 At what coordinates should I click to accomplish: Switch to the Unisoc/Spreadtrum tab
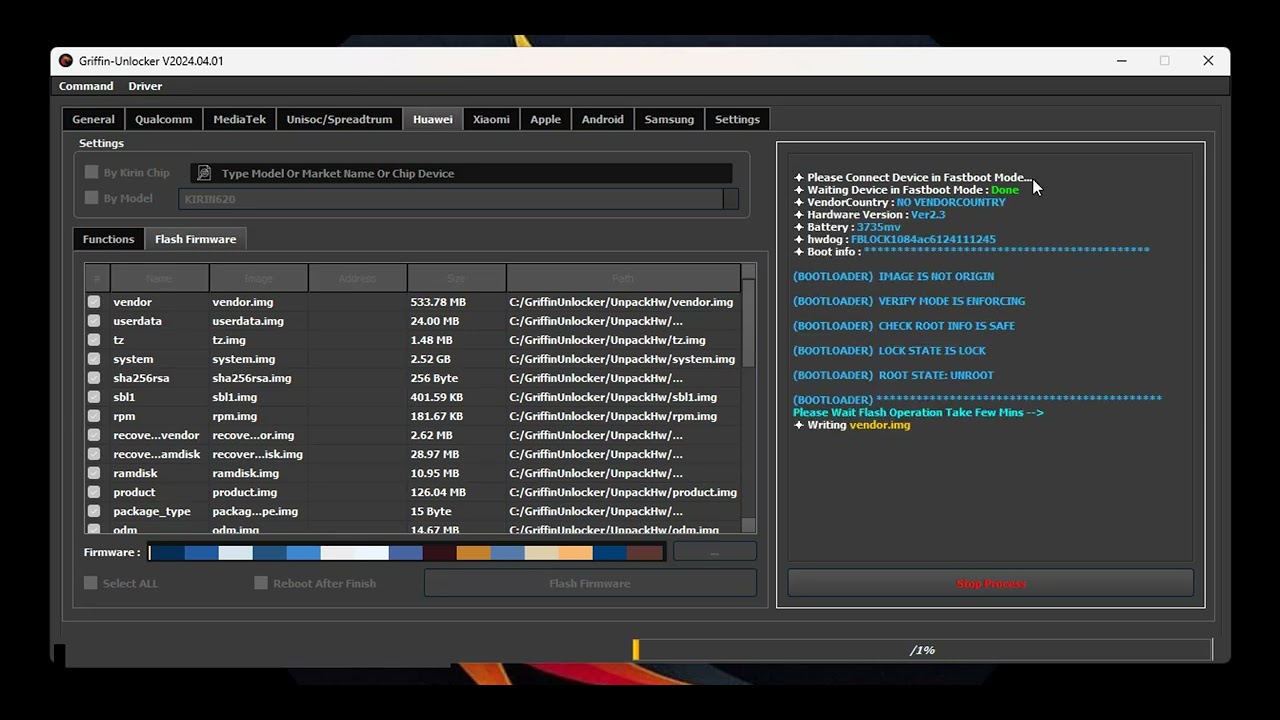click(339, 119)
